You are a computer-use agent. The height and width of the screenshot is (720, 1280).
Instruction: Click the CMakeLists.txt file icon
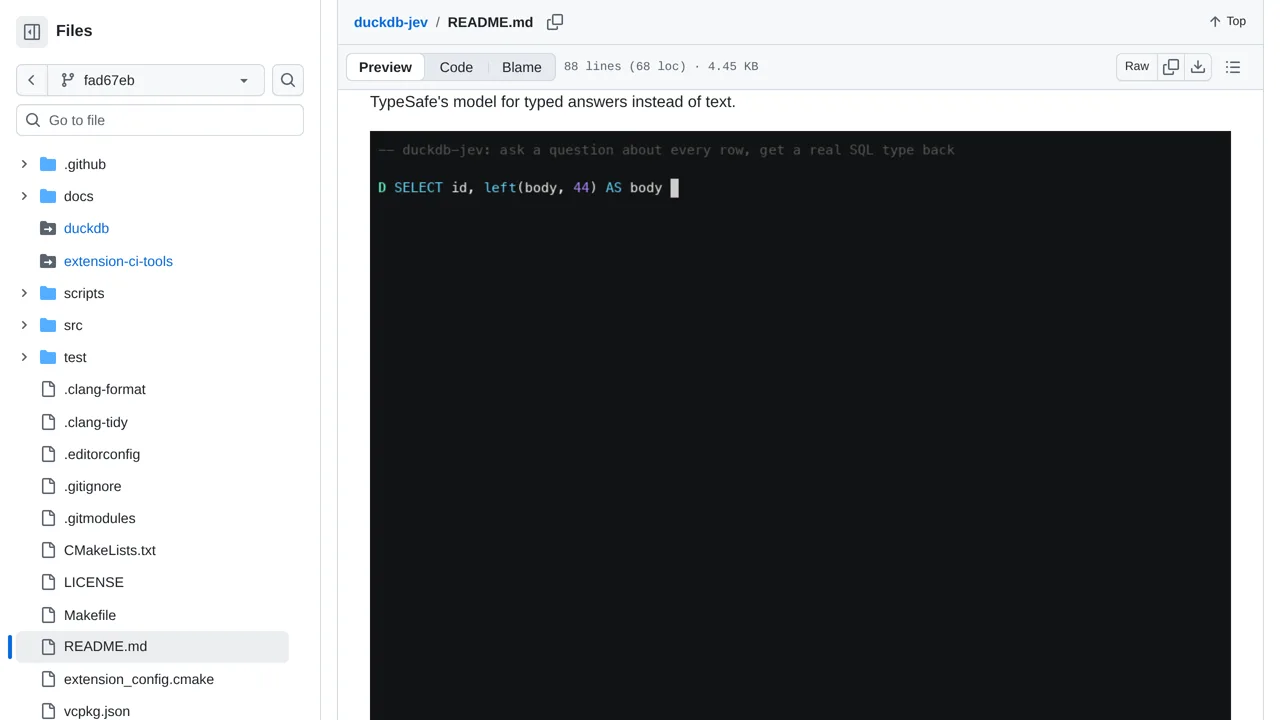click(48, 550)
